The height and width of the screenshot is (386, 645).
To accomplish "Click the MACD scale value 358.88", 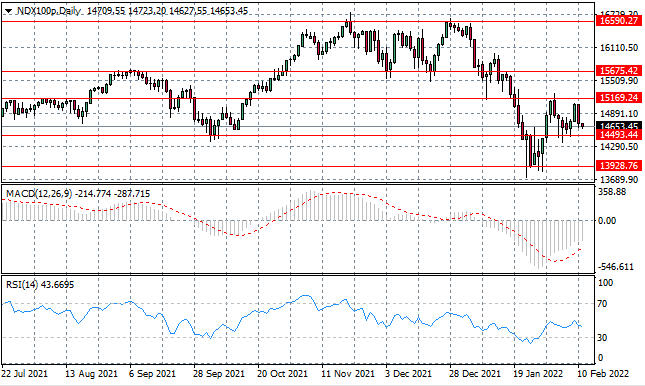I will (612, 192).
